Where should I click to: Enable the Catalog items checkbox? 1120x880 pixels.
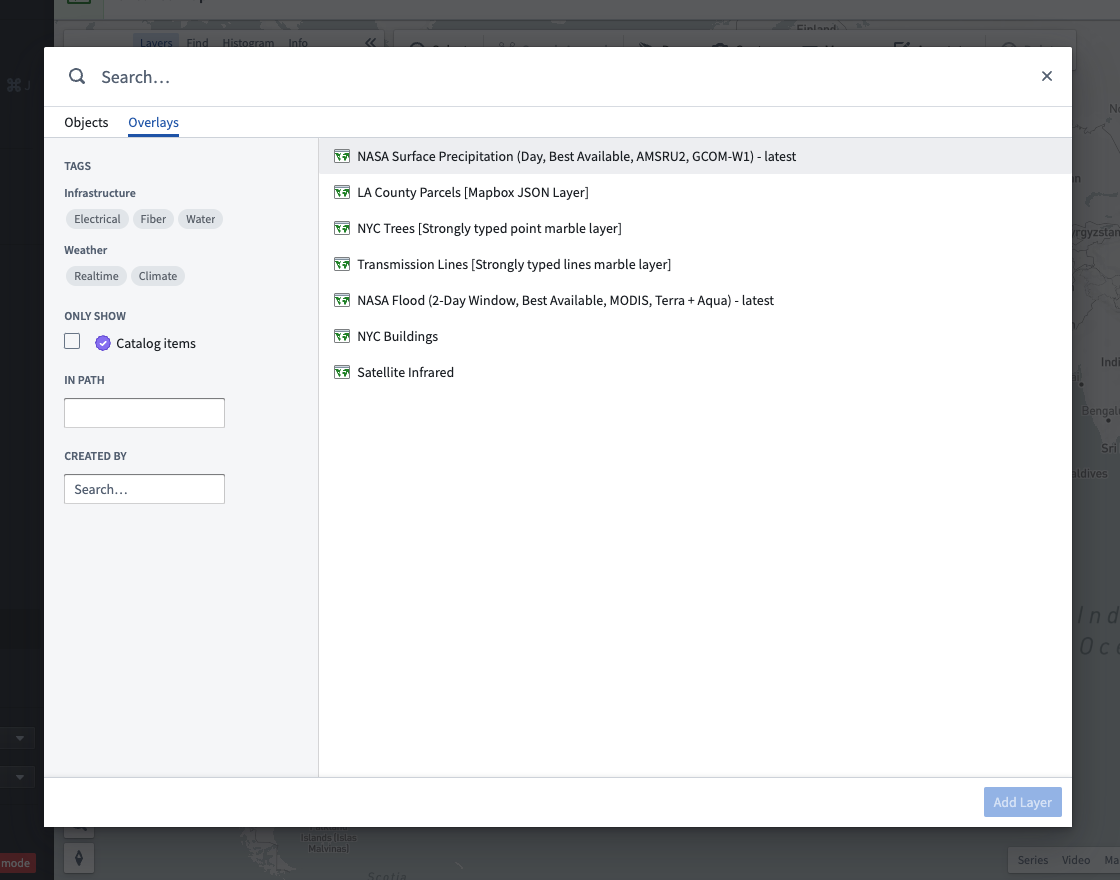click(x=72, y=341)
